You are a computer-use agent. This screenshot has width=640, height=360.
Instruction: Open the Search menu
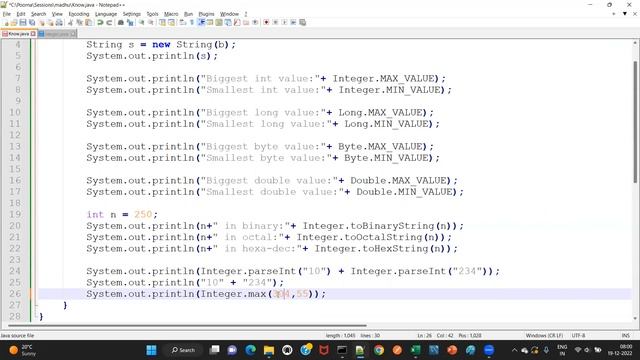[38, 14]
